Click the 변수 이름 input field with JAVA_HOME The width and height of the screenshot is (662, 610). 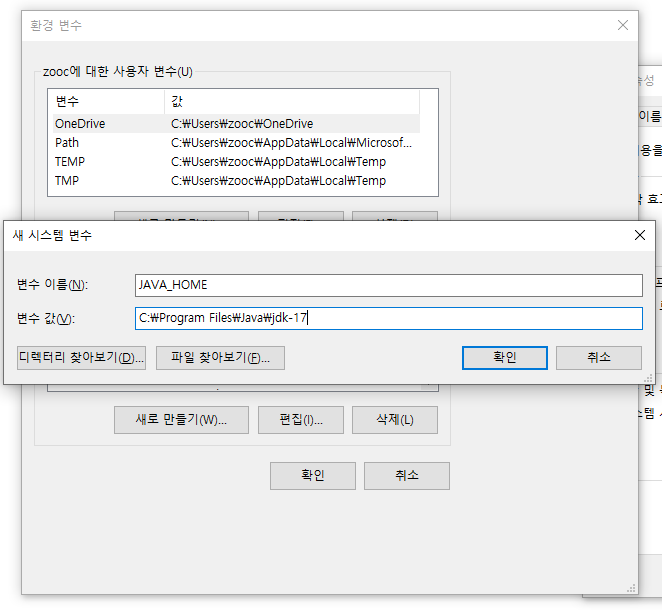click(388, 285)
